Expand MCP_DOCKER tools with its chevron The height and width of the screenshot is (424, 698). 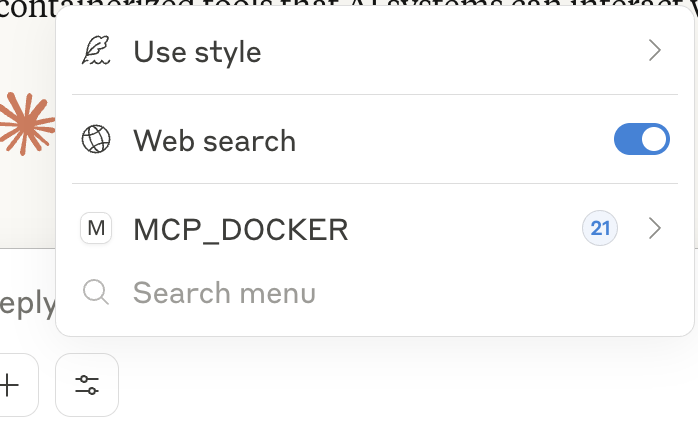(x=654, y=228)
